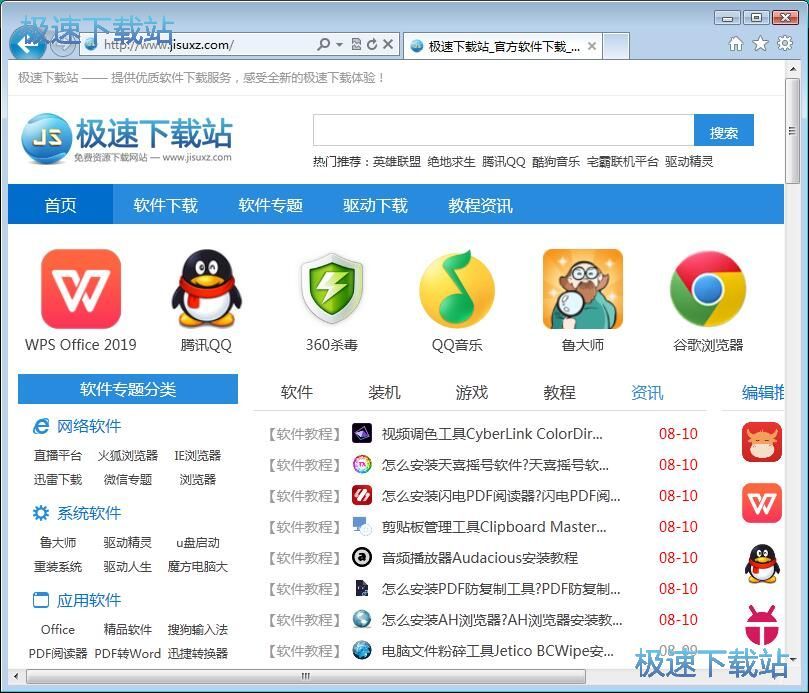Click the 绝地求生 hot recommendation link
Screen dimensions: 809x693
coord(451,162)
